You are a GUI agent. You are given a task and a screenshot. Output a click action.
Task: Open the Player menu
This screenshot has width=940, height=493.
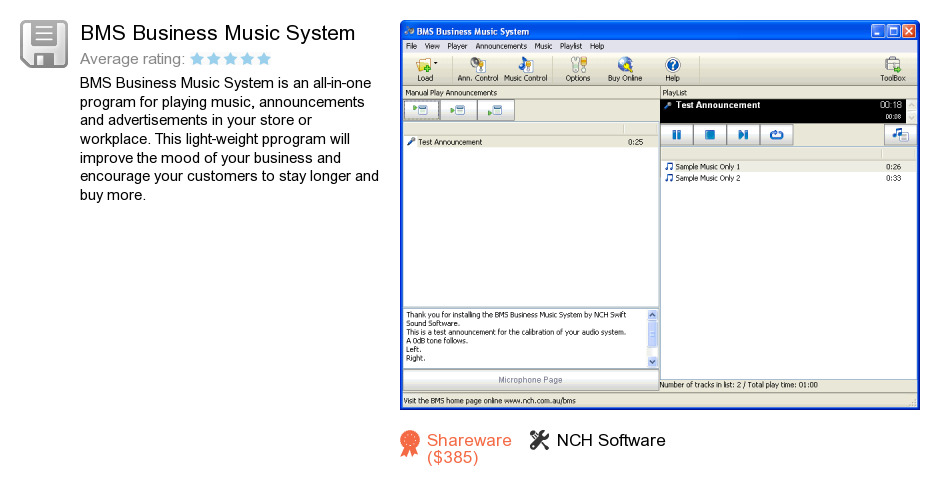(x=457, y=46)
